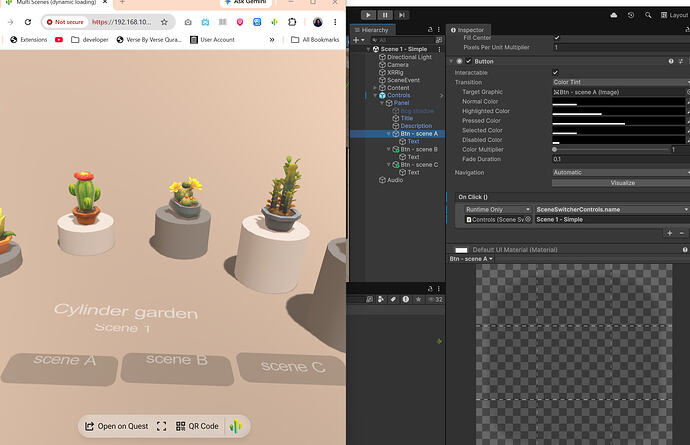690x445 pixels.
Task: Open the Unity cloud services icon
Action: tap(614, 15)
